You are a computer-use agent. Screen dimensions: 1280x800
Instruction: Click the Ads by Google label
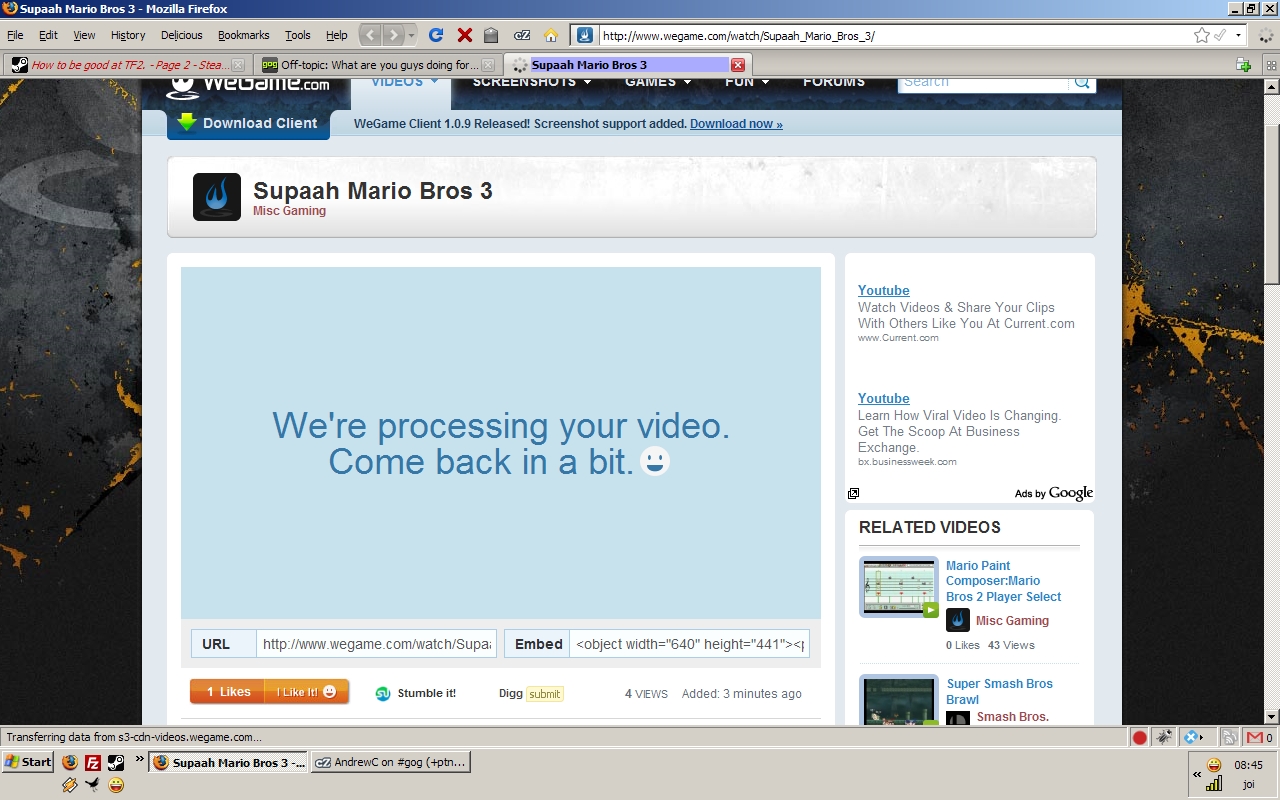(x=1053, y=493)
